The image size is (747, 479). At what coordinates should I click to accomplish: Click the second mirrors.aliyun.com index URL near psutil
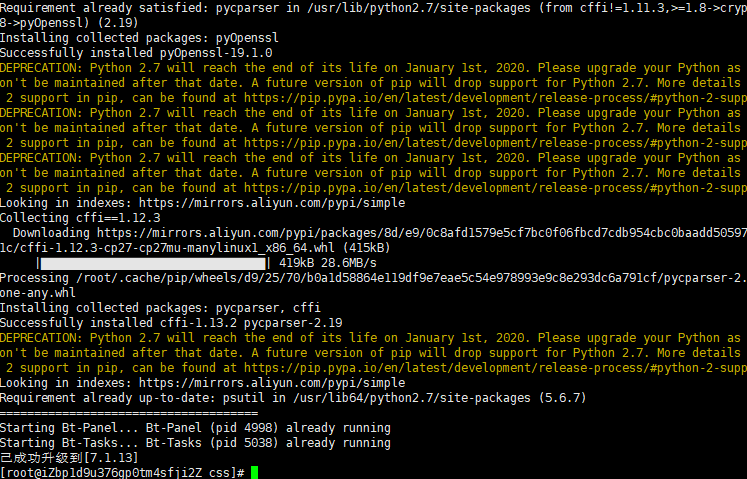(x=272, y=383)
